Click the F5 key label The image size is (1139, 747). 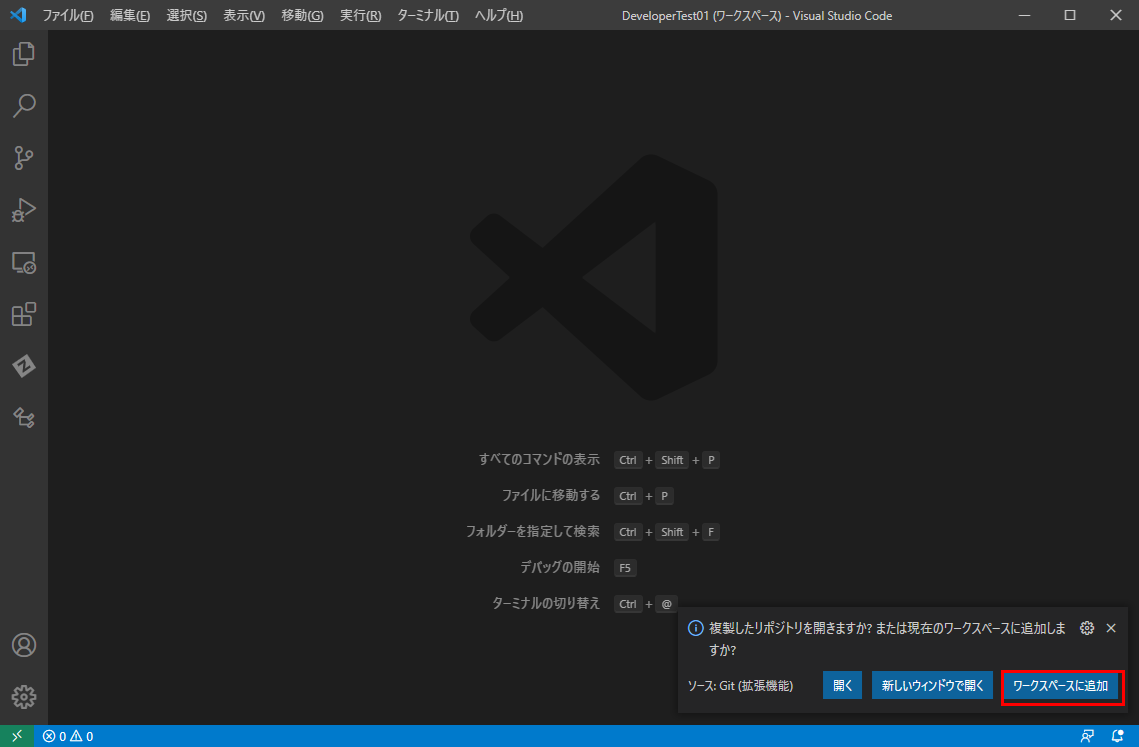(x=625, y=568)
